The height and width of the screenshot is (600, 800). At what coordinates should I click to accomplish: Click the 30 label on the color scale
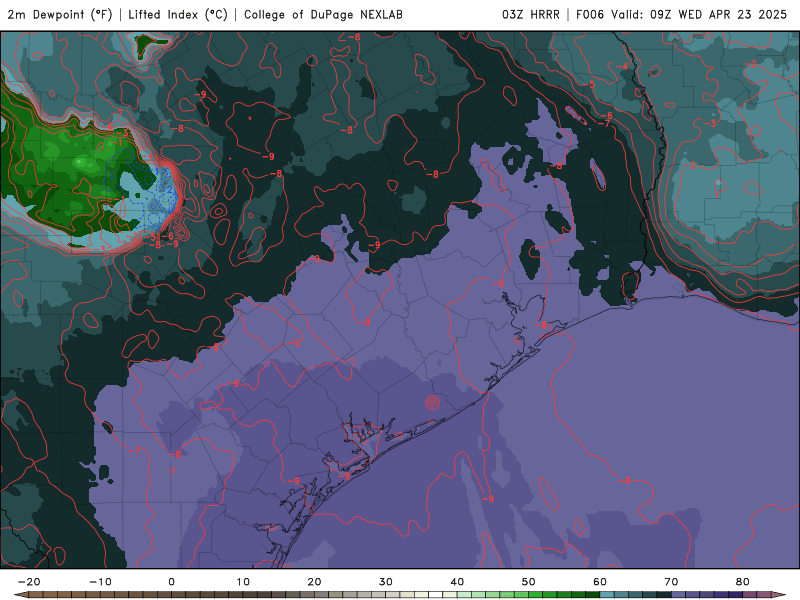(386, 582)
